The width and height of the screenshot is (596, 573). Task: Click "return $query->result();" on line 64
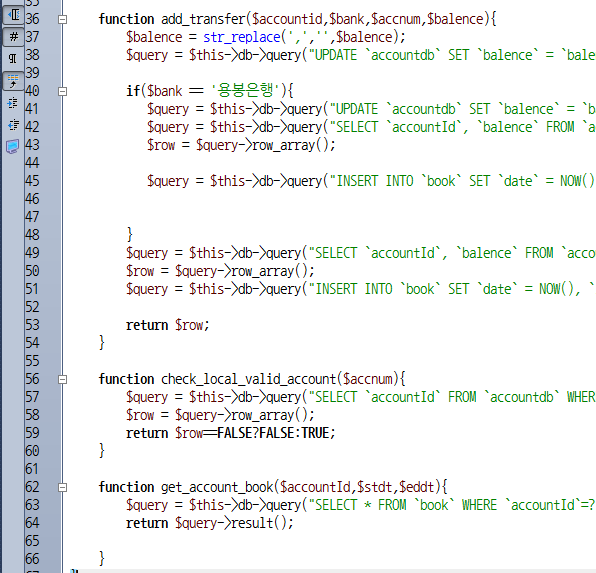click(x=210, y=523)
